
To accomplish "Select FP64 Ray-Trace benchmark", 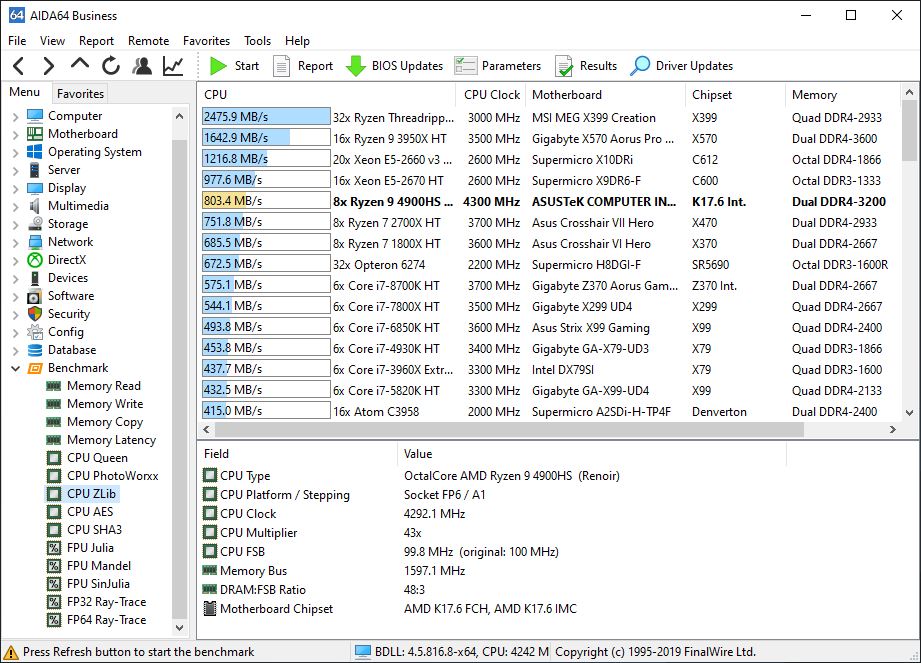I will 106,620.
